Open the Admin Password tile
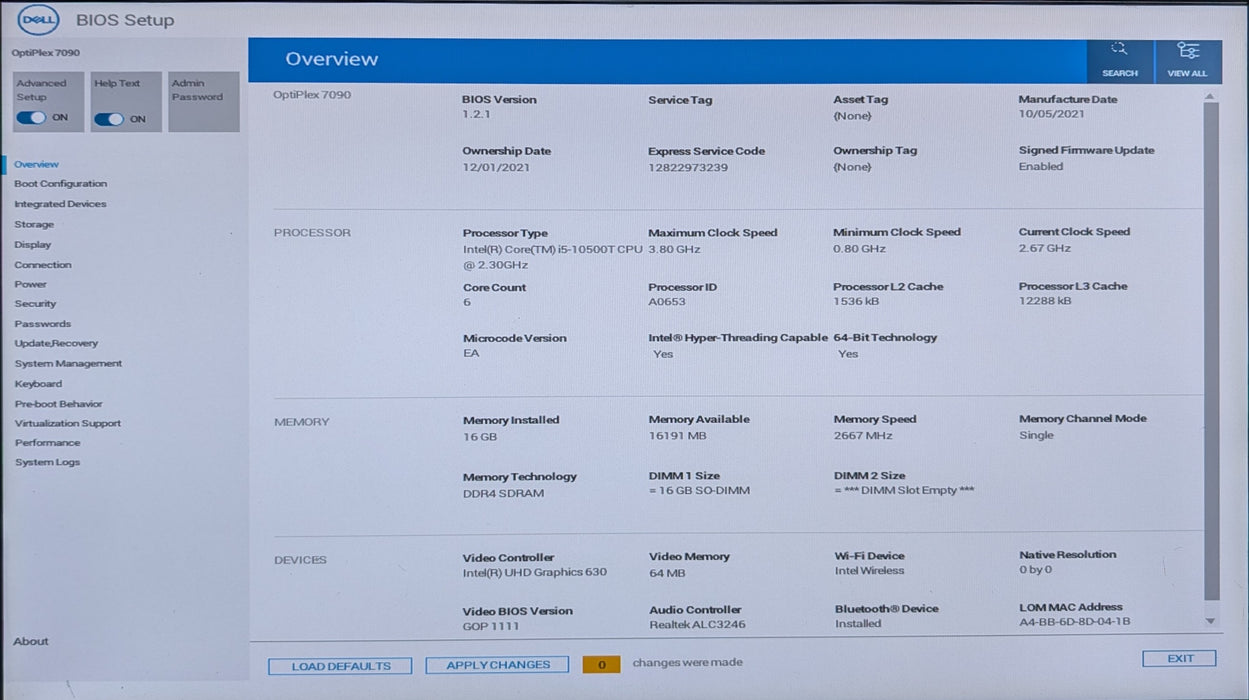The height and width of the screenshot is (700, 1249). 204,101
